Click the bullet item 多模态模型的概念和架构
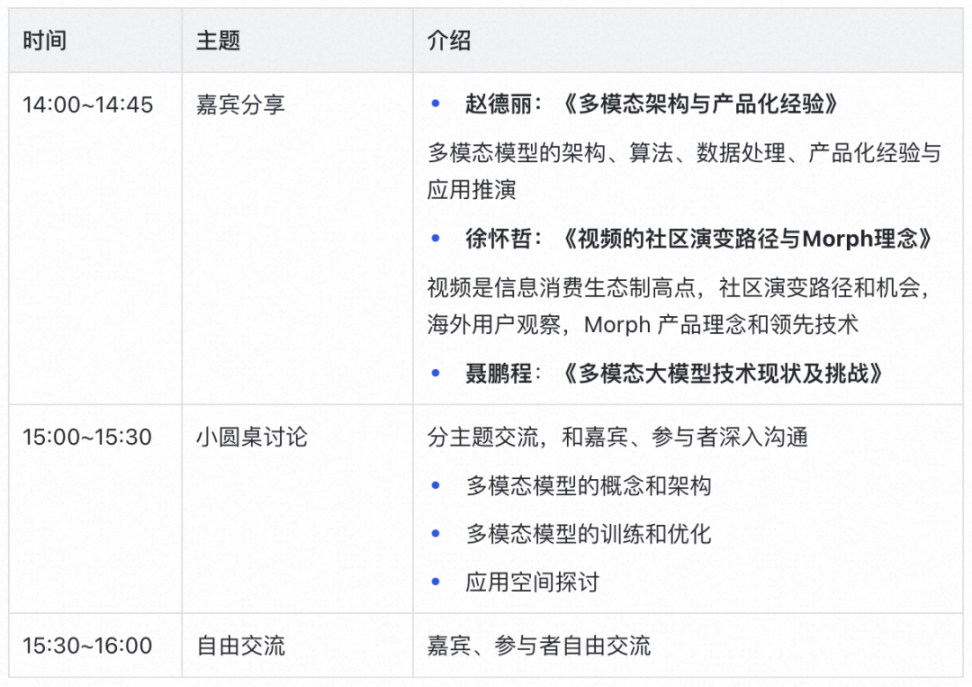Screen dimensions: 972x687 point(588,486)
